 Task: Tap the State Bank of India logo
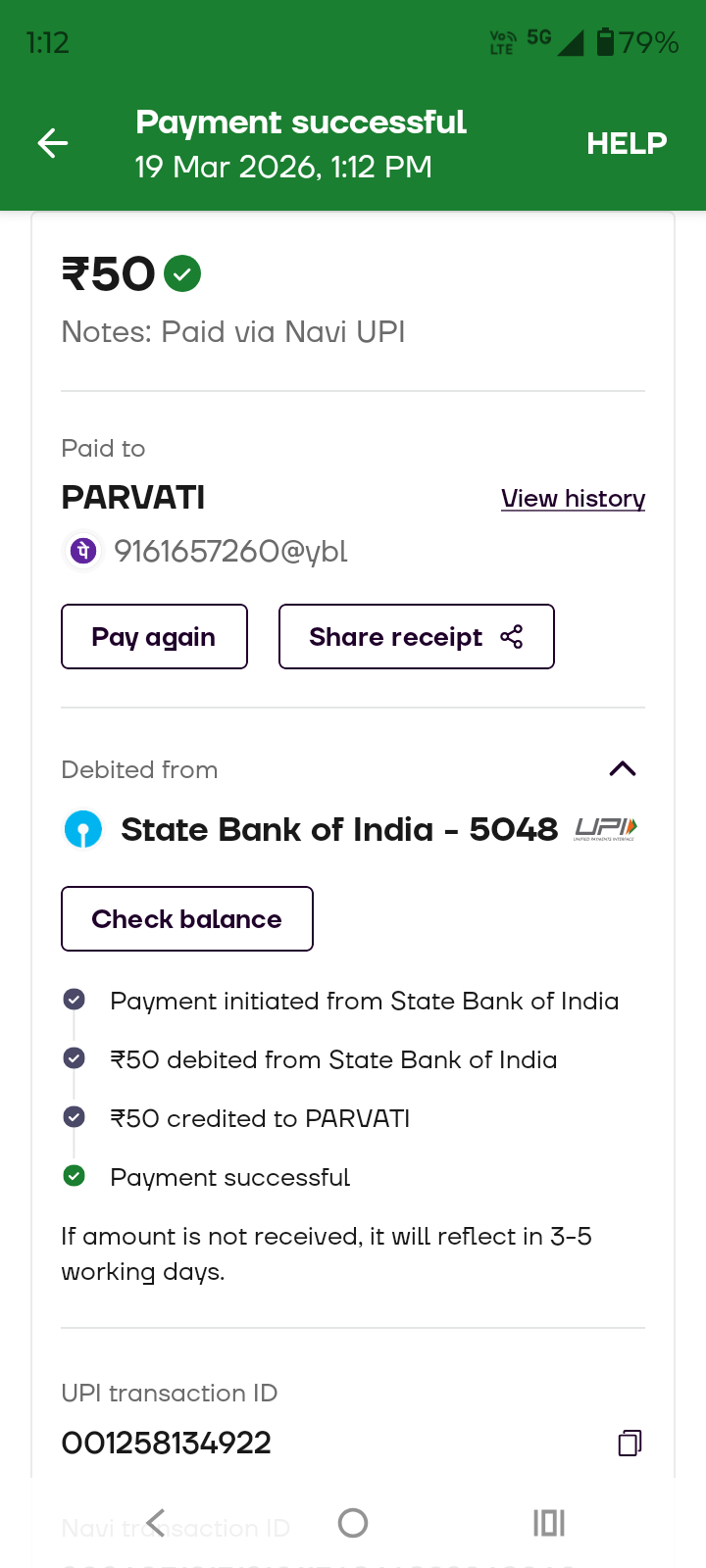pyautogui.click(x=83, y=829)
